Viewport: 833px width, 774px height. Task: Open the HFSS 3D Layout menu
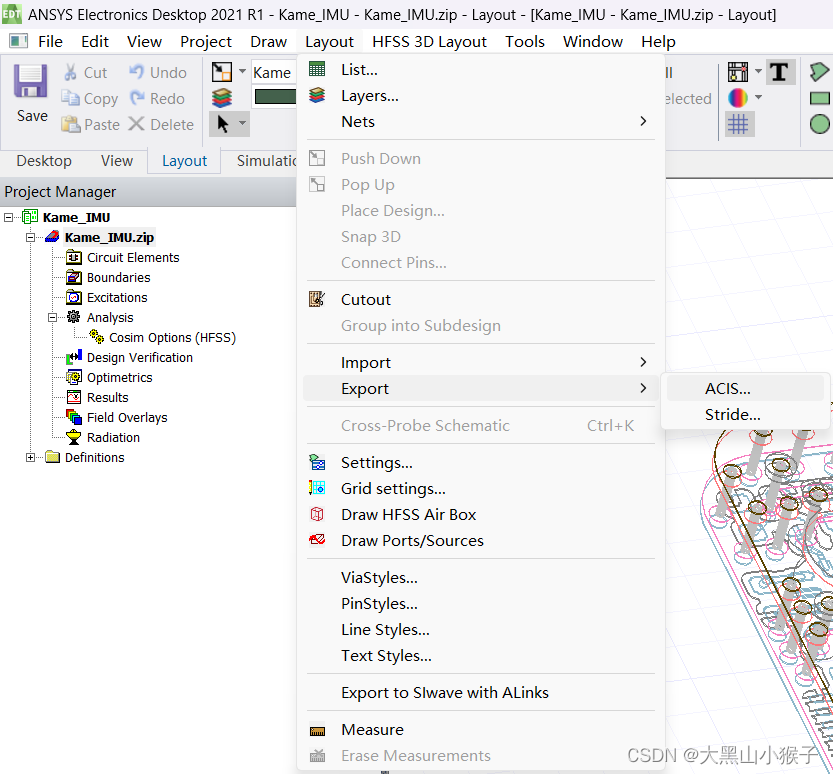coord(429,41)
